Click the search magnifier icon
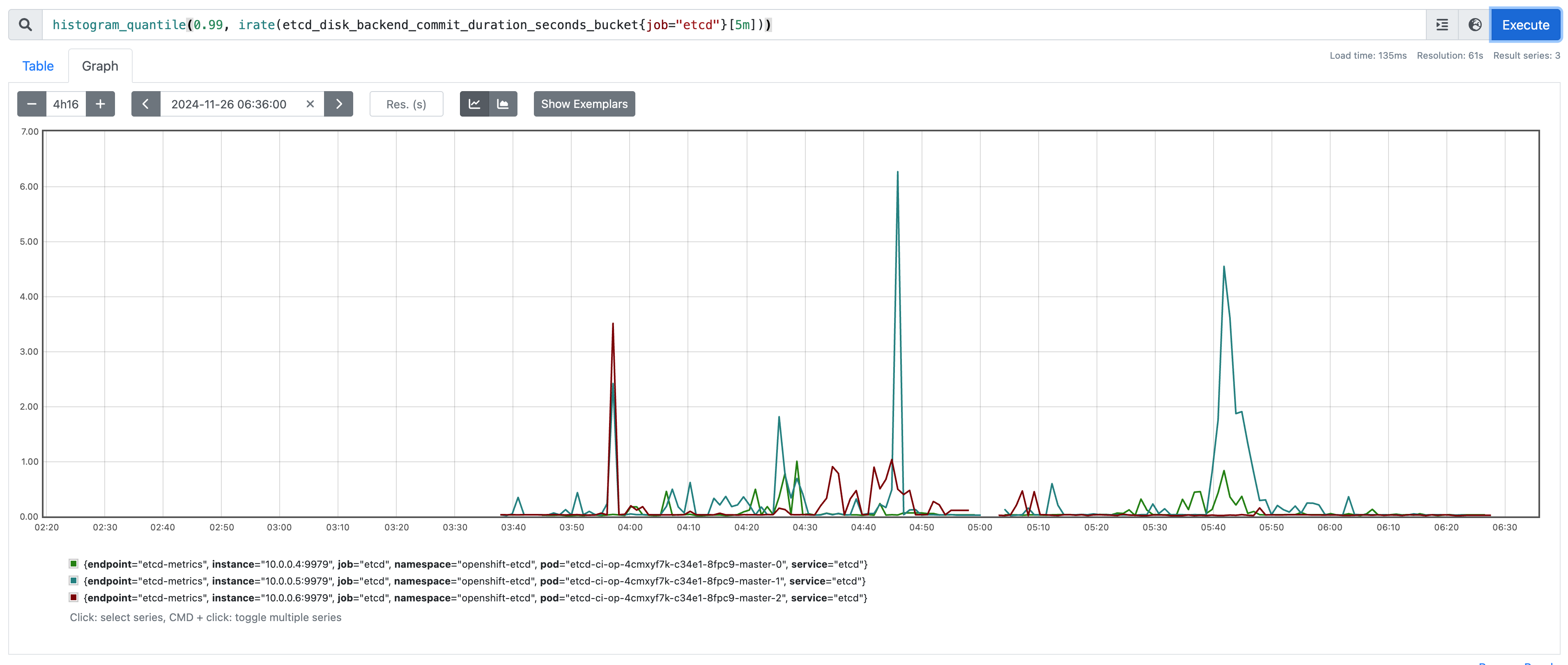The height and width of the screenshot is (665, 1568). 25,25
